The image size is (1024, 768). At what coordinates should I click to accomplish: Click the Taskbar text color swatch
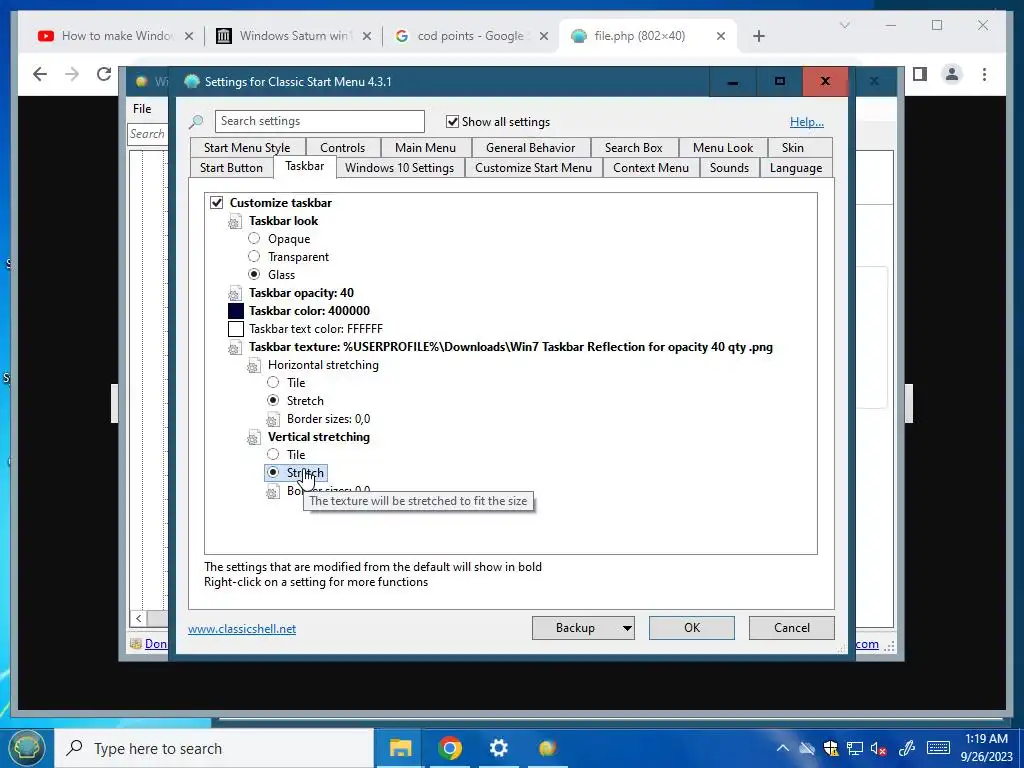point(236,329)
